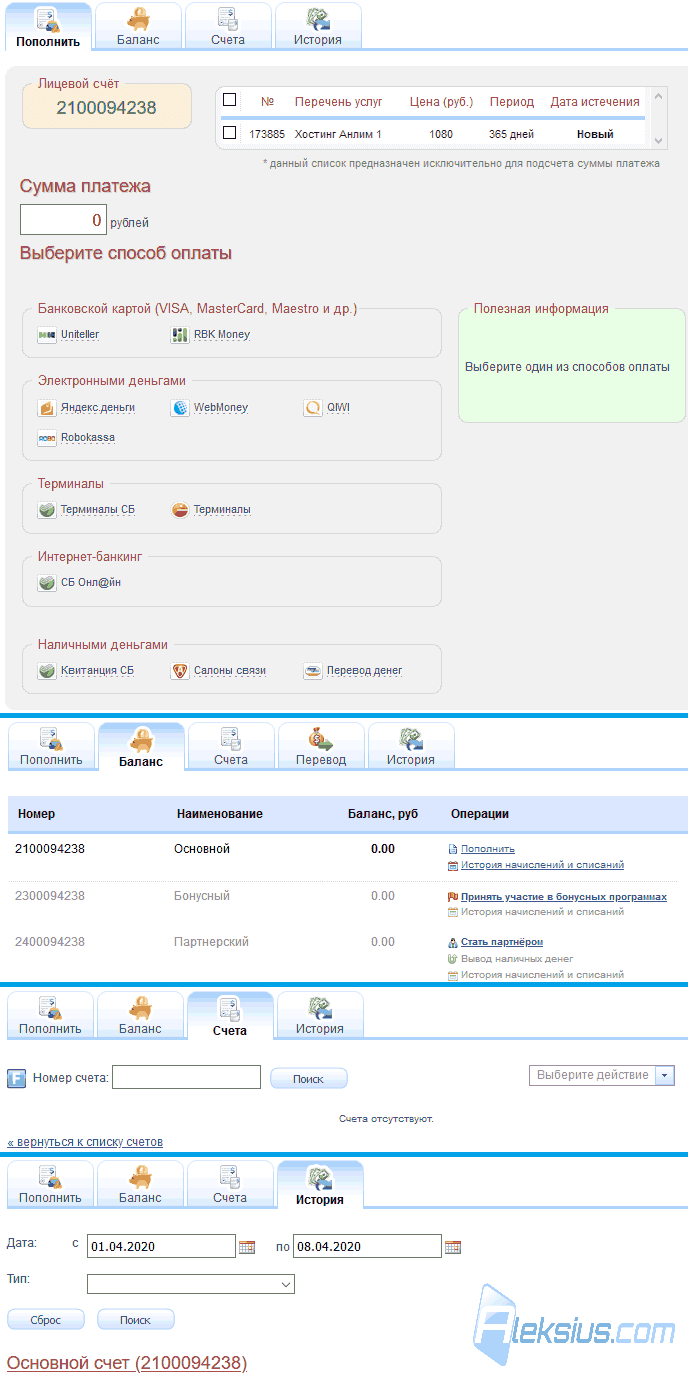The width and height of the screenshot is (688, 1377).
Task: Click the services list scrollbar down arrow
Action: (x=658, y=140)
